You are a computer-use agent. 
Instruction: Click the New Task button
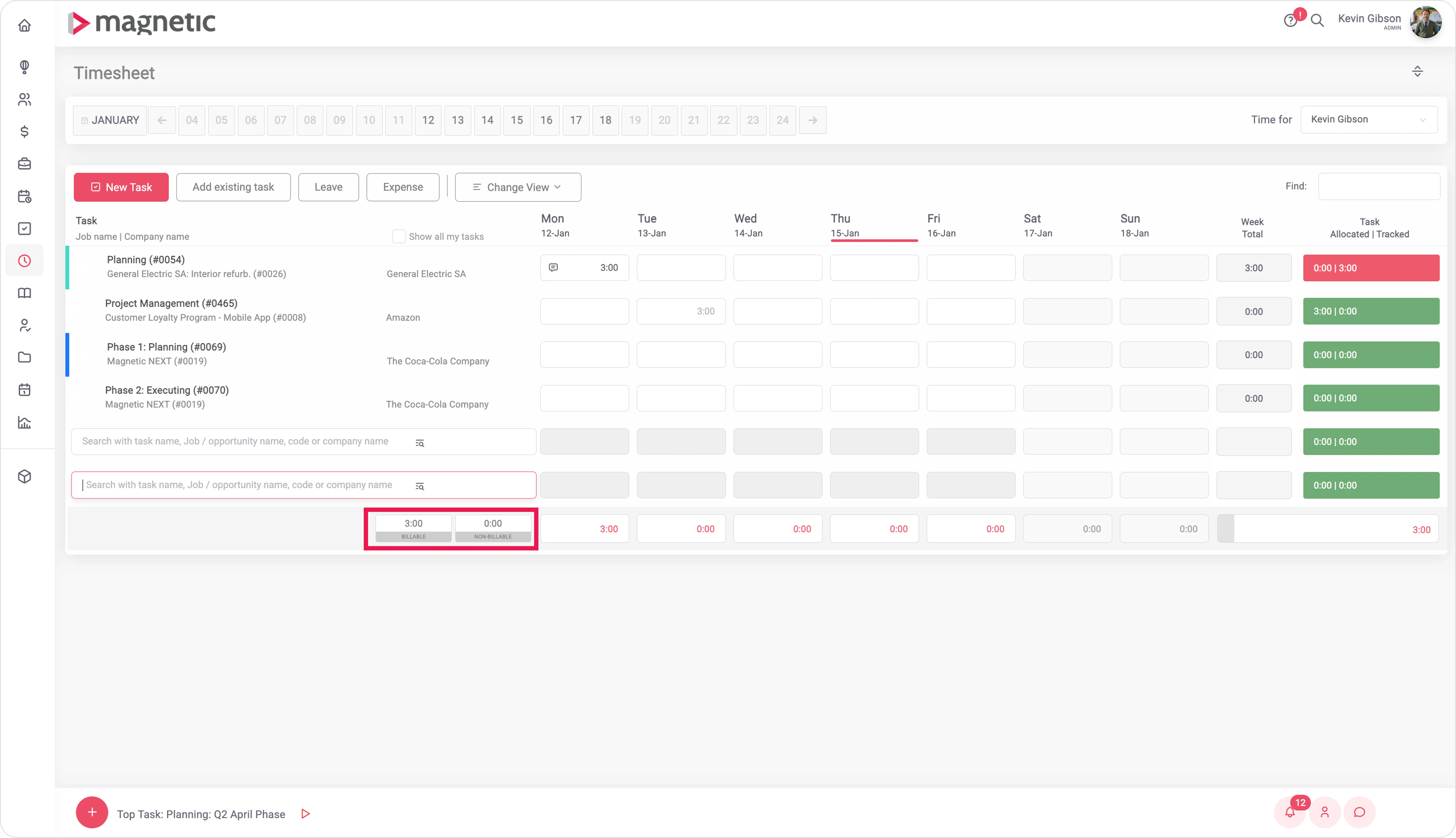(121, 187)
